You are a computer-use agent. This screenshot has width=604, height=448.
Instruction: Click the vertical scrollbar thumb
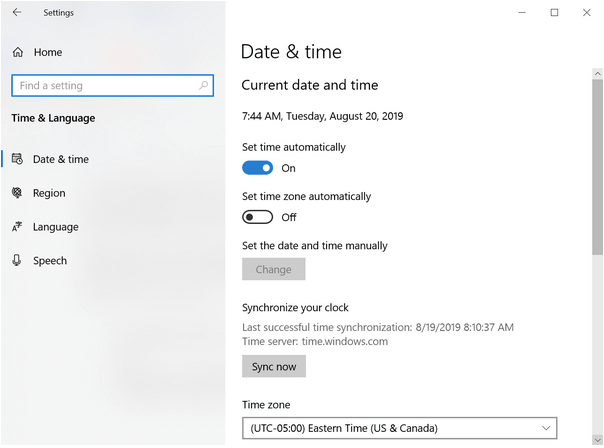(597, 167)
